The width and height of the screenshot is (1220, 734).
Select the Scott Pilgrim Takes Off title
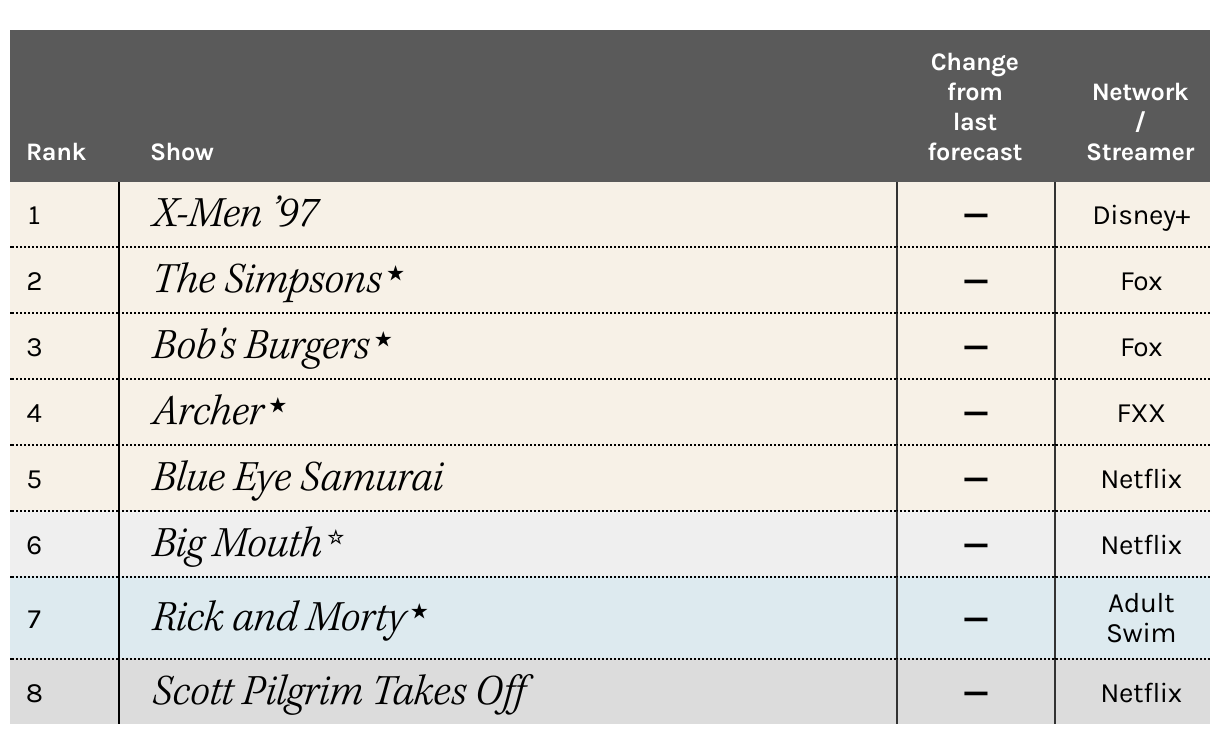[x=340, y=691]
